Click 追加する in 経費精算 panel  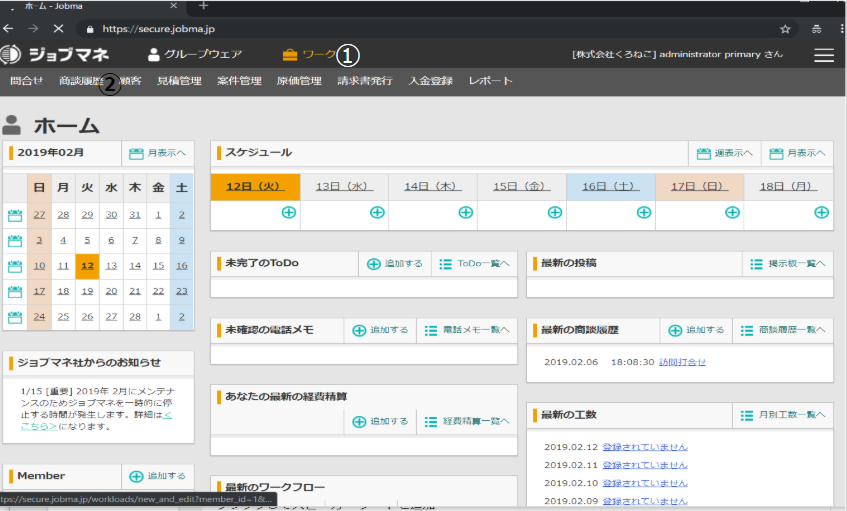click(380, 421)
